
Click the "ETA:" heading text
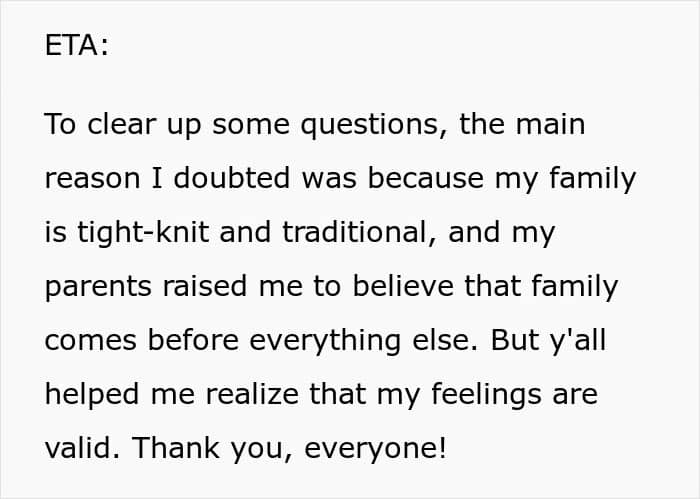(x=76, y=45)
